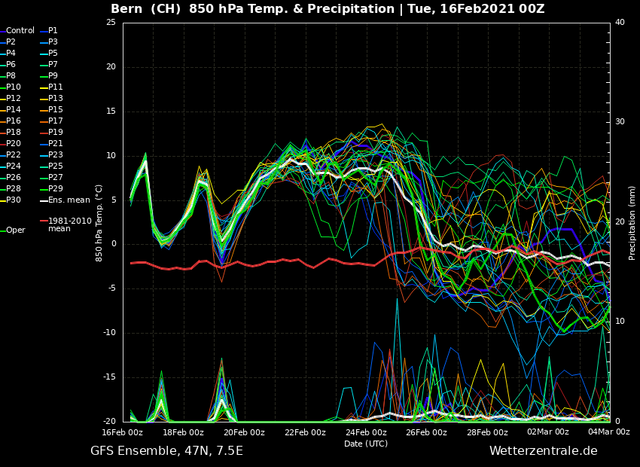Click the '-15' temperature axis tick
This screenshot has width=640, height=467.
coord(110,377)
